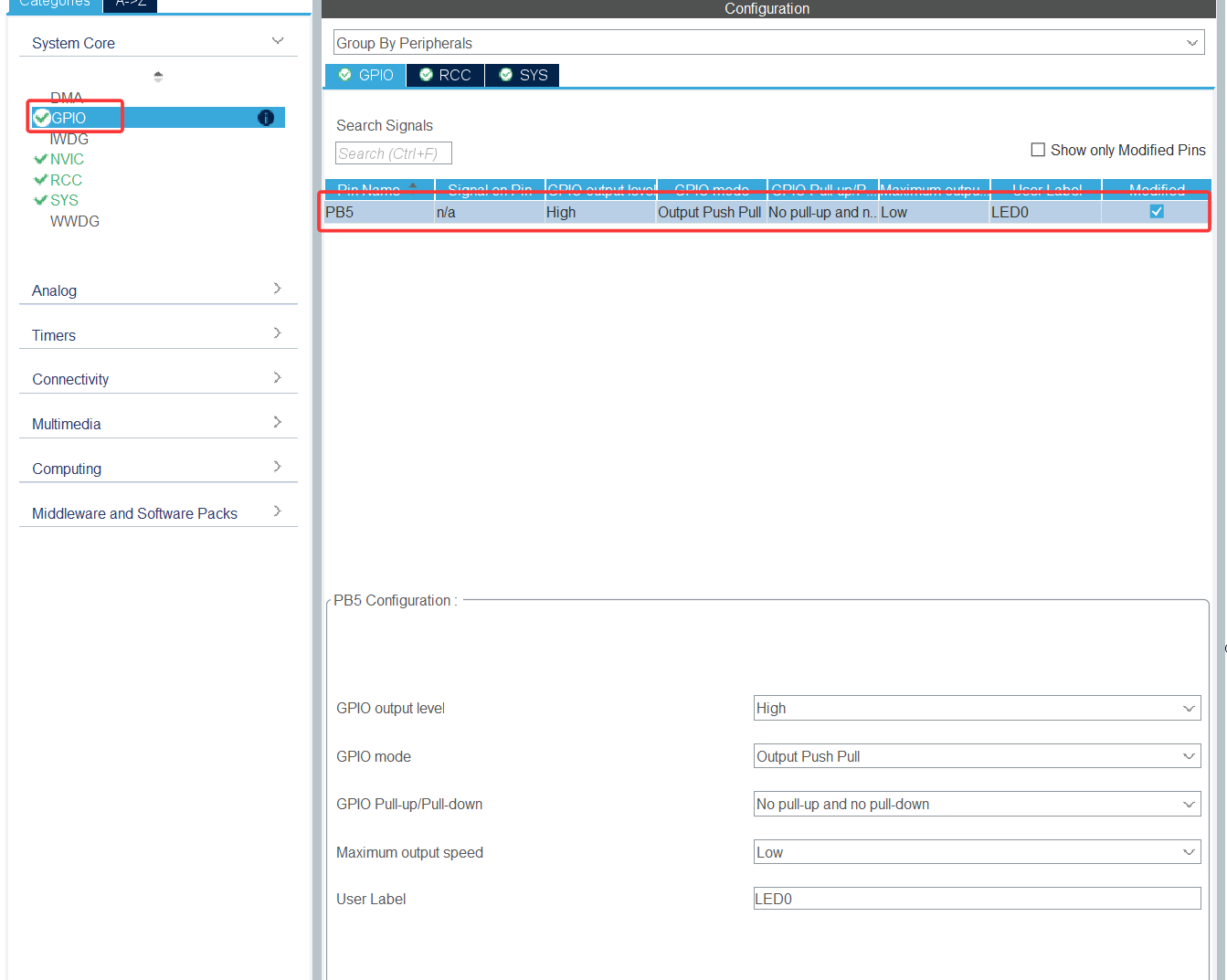Expand the Computing category
The width and height of the screenshot is (1227, 980).
click(278, 467)
